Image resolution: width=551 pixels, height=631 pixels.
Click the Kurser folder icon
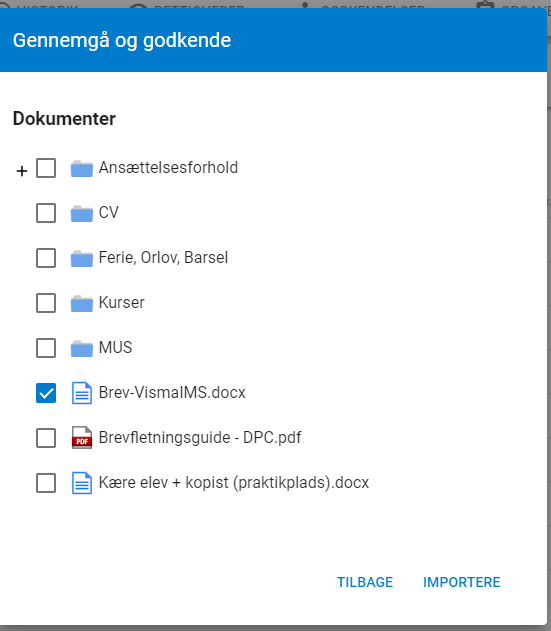pos(82,303)
